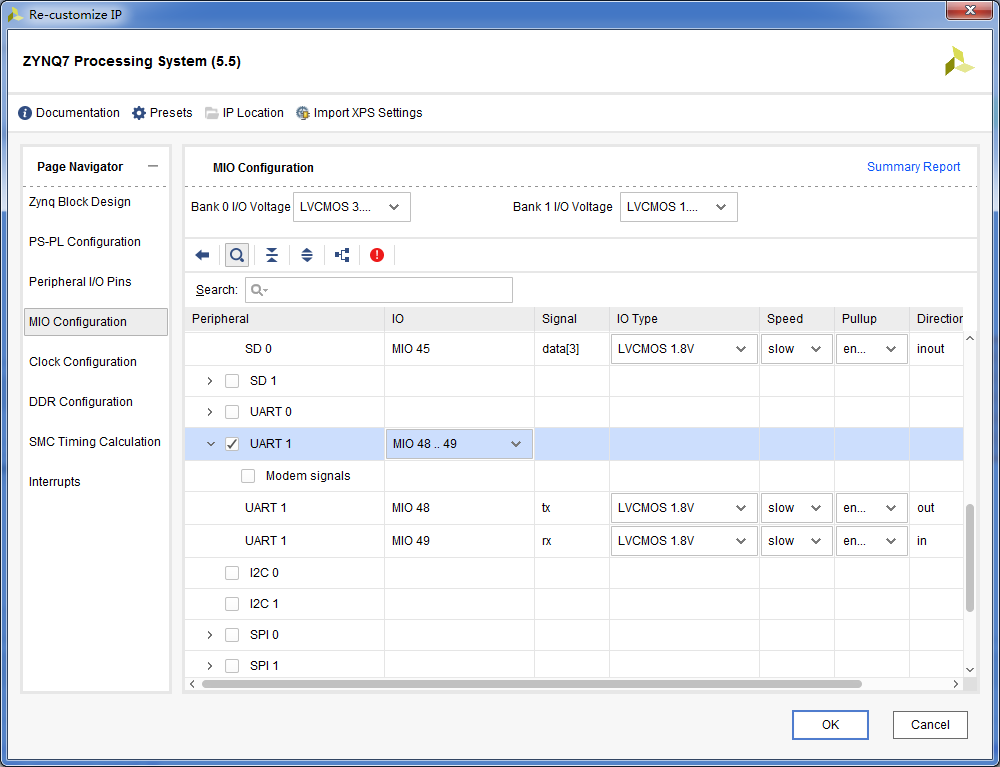Expand the SPI 0 row

[210, 635]
